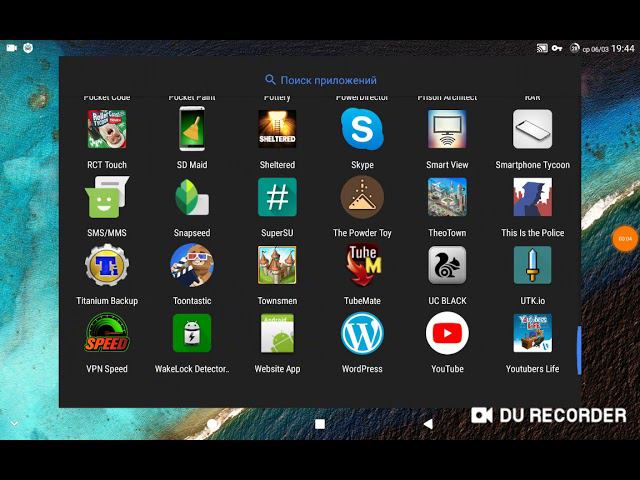640x480 pixels.
Task: Launch the Toontastic app icon
Action: pyautogui.click(x=192, y=265)
